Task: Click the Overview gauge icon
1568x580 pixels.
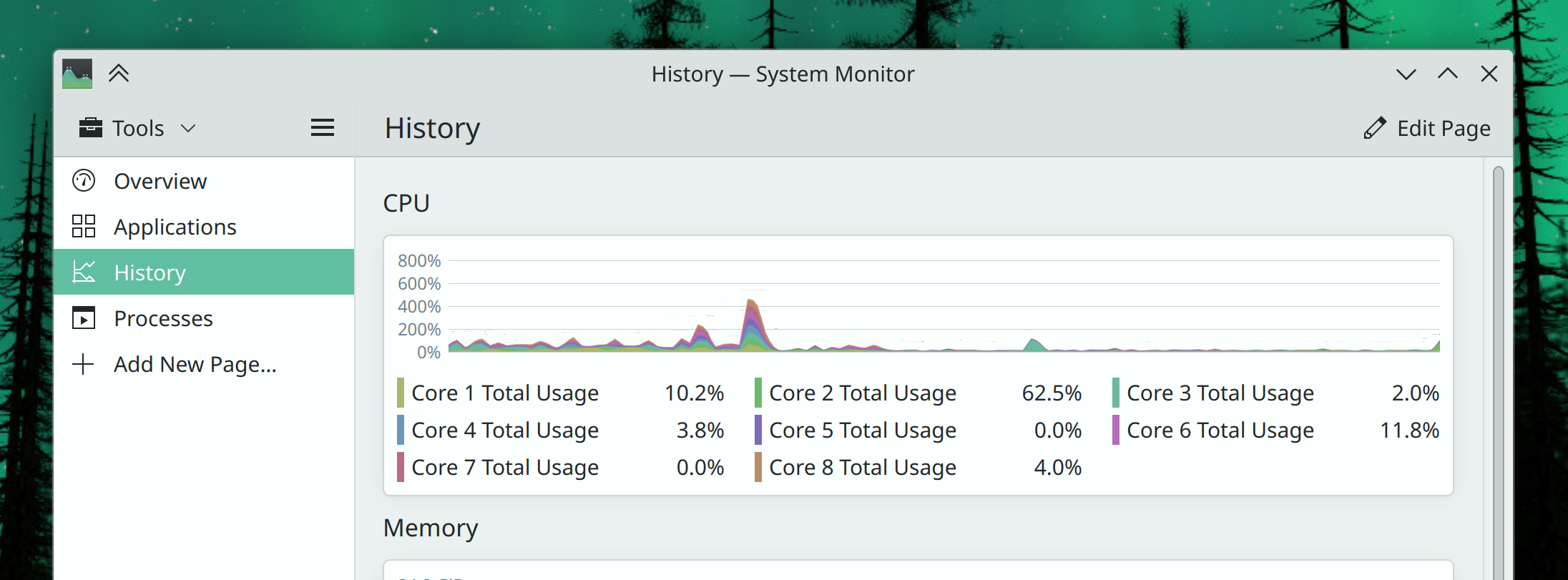Action: [84, 181]
